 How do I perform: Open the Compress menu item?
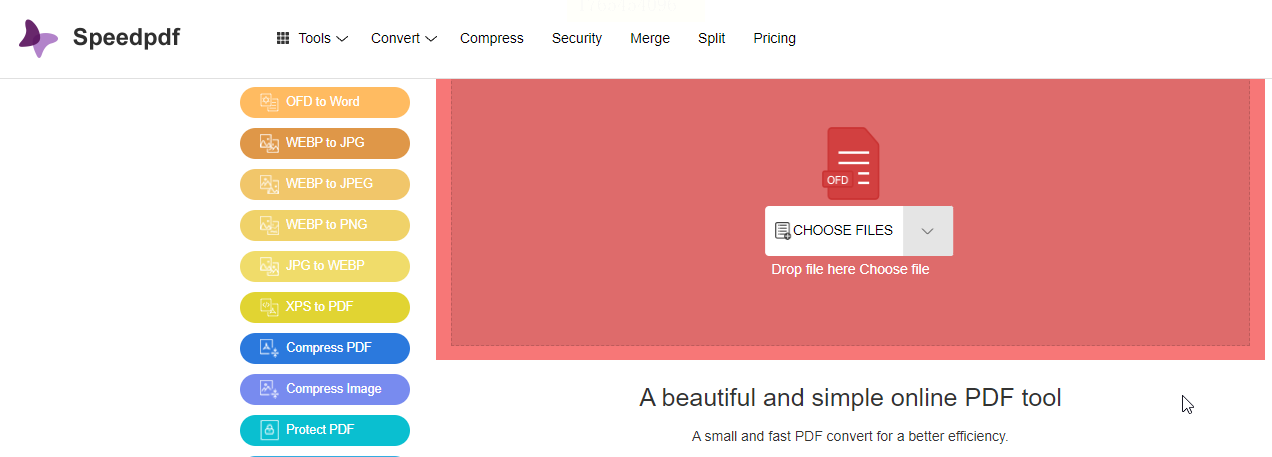pos(491,38)
